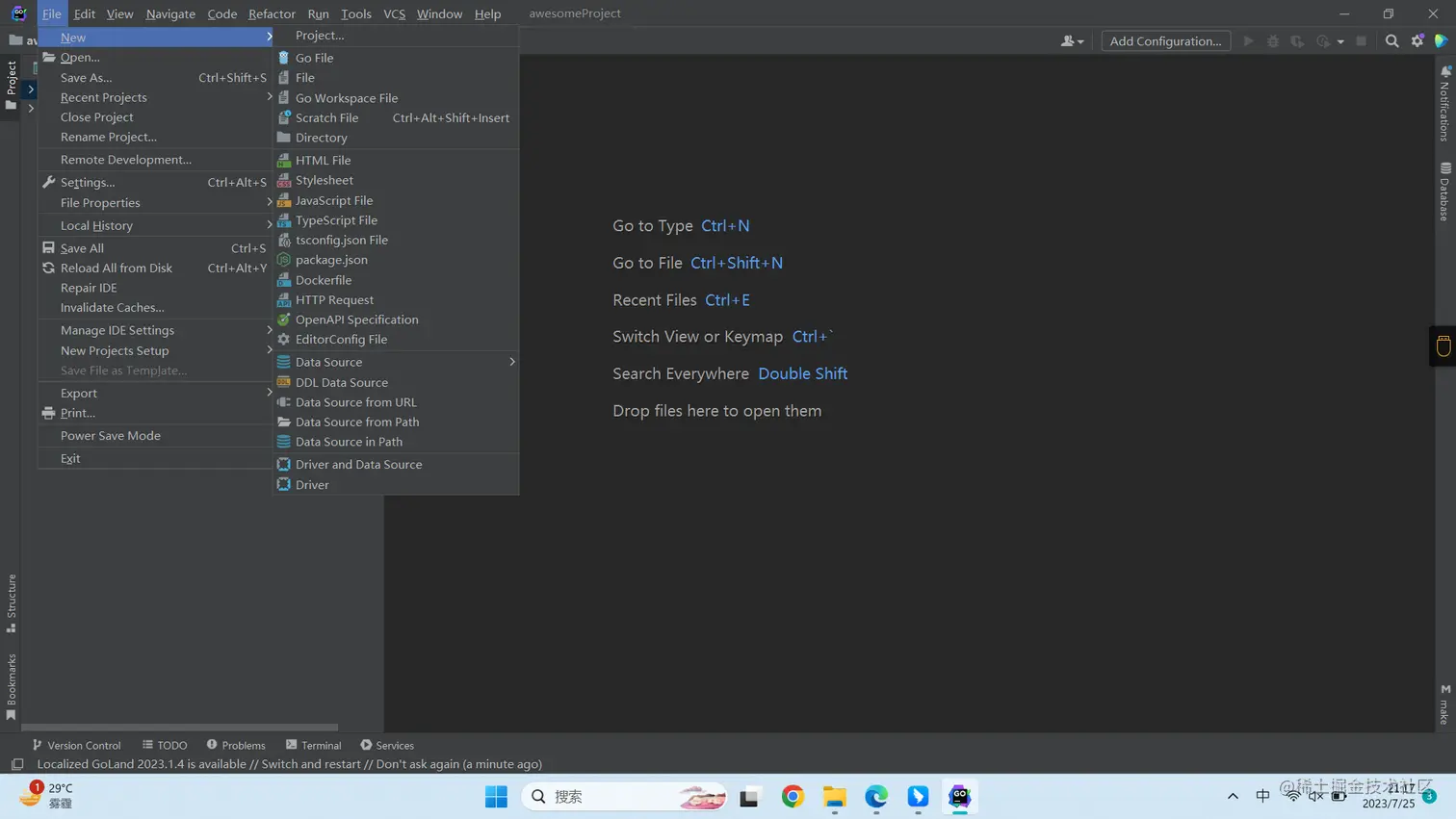Screen dimensions: 1456x819
Task: Open the TODO tool tab
Action: (165, 745)
